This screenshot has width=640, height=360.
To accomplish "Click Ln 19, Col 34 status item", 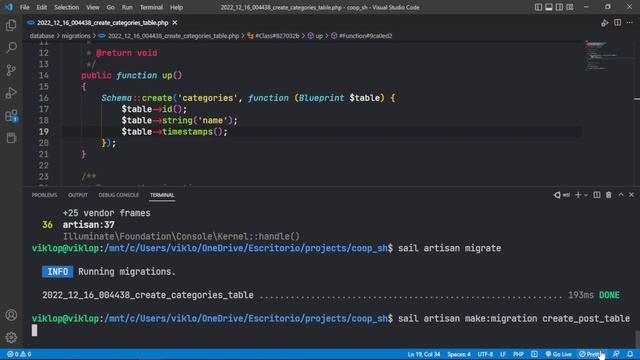I will pos(424,354).
